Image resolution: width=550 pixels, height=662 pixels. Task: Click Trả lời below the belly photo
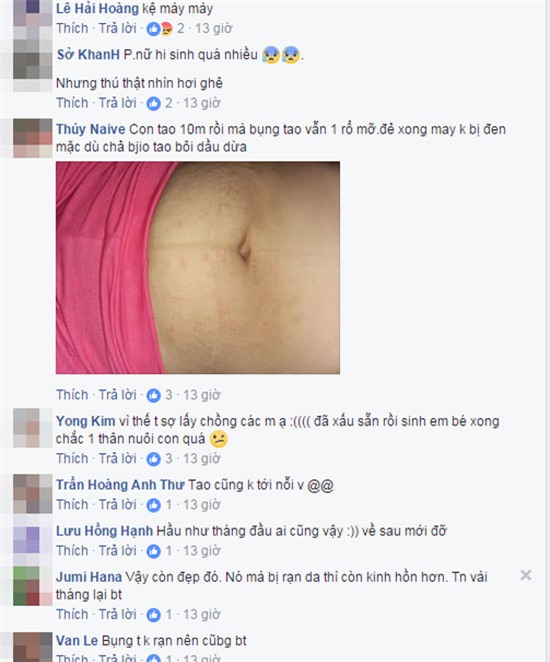pyautogui.click(x=117, y=395)
